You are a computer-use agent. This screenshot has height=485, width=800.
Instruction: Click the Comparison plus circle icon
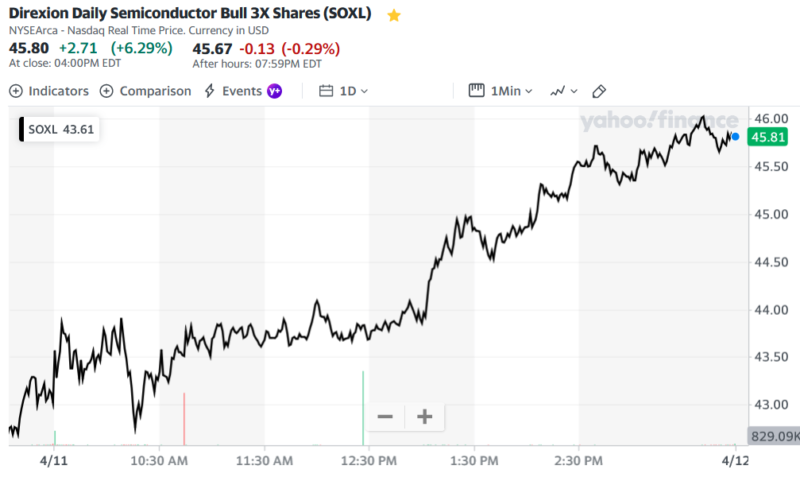[106, 91]
